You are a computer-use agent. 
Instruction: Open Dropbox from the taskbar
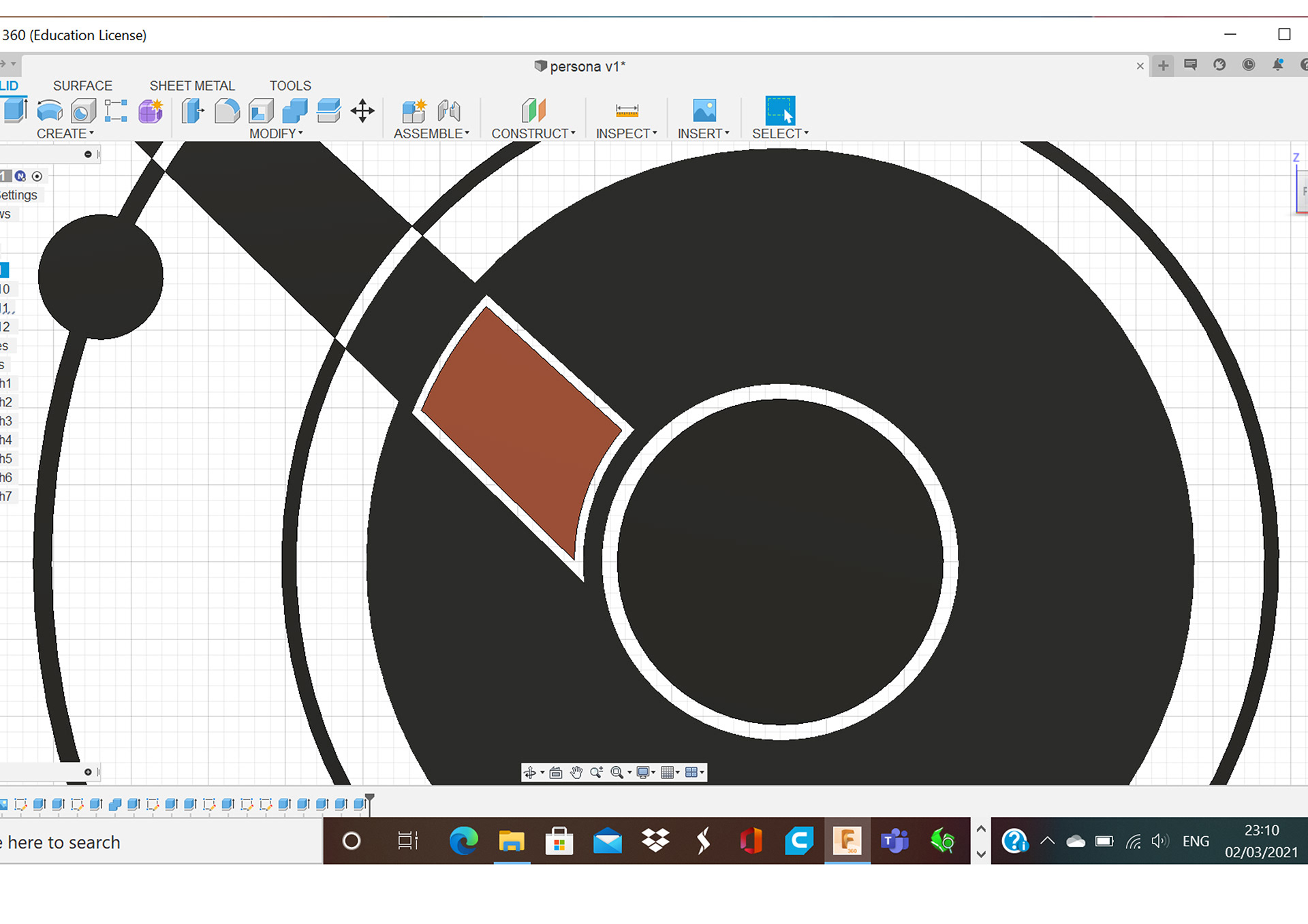(655, 842)
